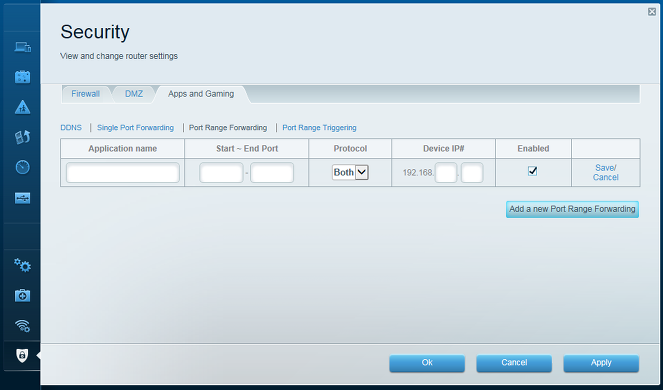Click Save link in the rule row
The height and width of the screenshot is (390, 663).
tap(605, 168)
